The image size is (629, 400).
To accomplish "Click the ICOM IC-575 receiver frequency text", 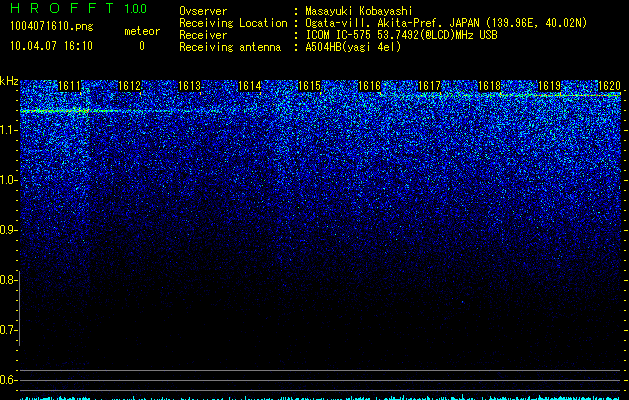I will 401,35.
